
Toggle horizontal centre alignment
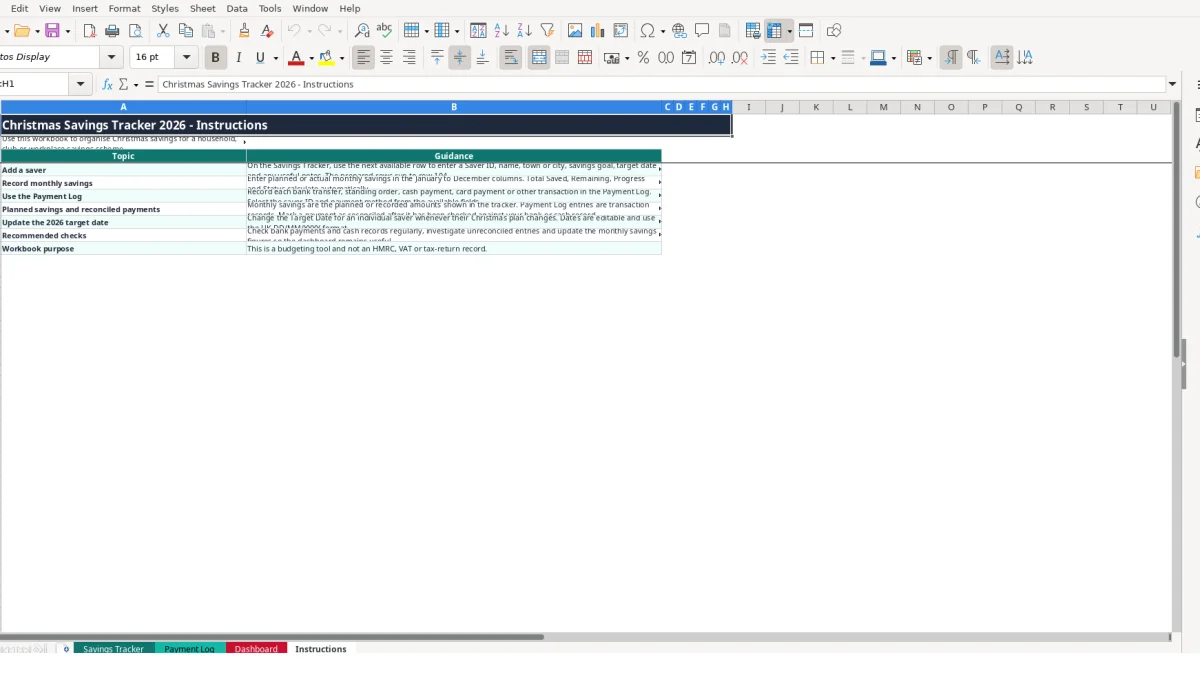(x=386, y=58)
